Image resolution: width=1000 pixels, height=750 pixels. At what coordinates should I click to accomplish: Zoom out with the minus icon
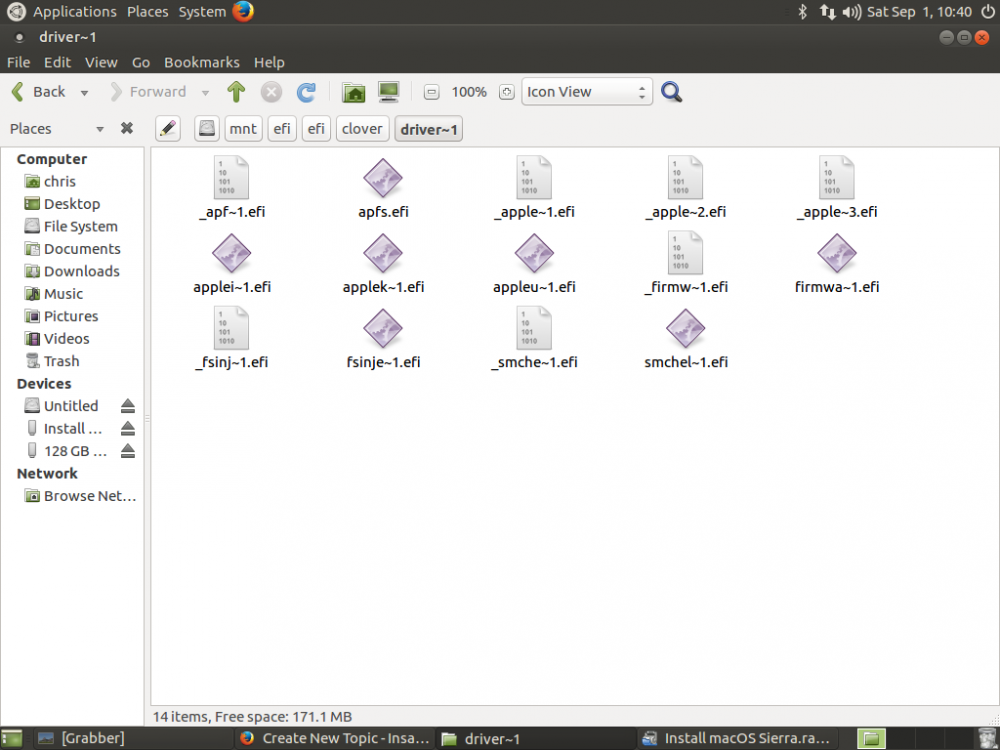431,92
